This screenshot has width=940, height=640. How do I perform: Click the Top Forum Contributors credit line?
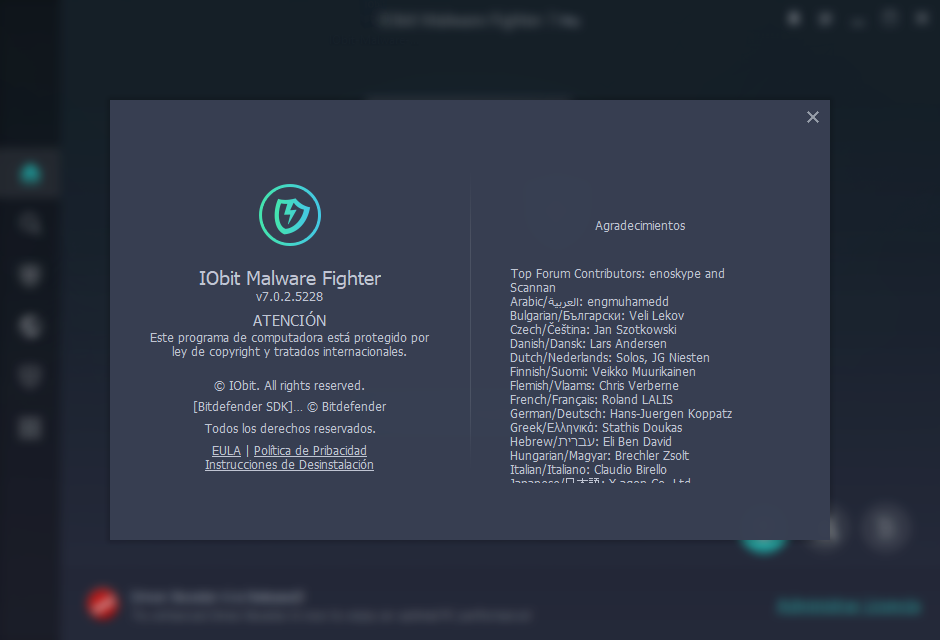[x=617, y=280]
